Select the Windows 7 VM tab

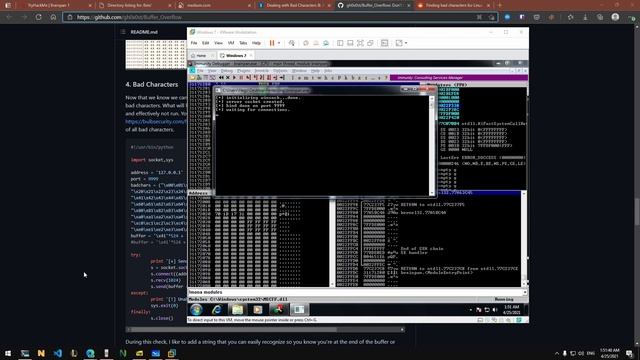point(236,56)
